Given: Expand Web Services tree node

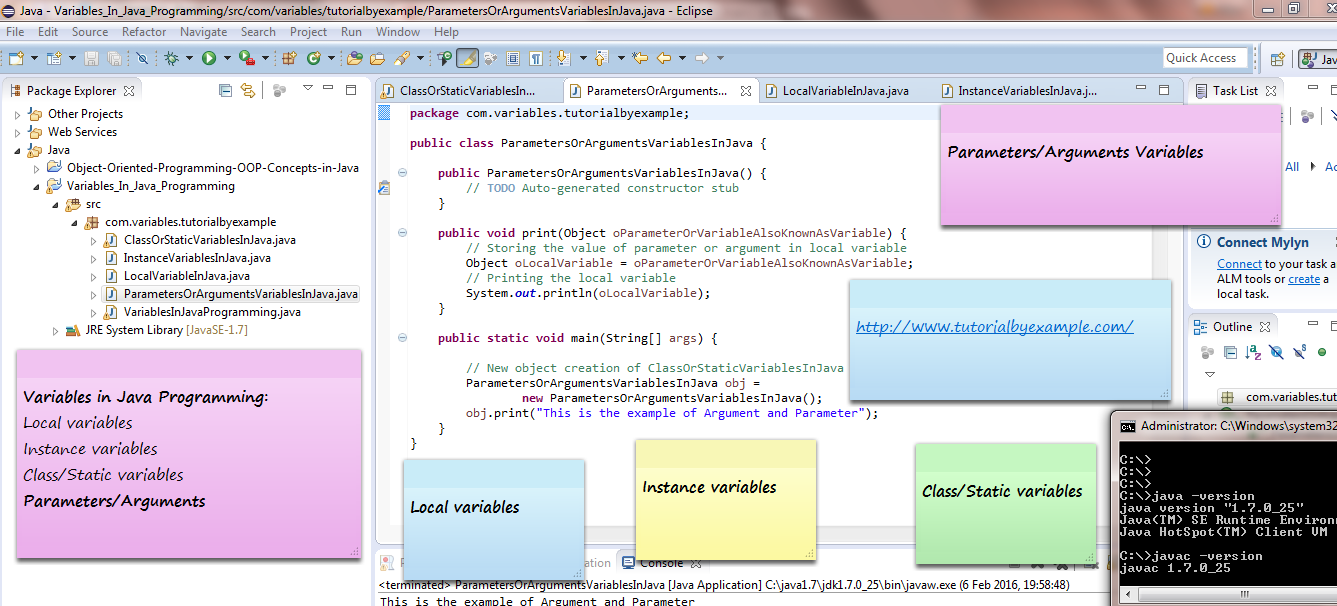Looking at the screenshot, I should click(17, 132).
